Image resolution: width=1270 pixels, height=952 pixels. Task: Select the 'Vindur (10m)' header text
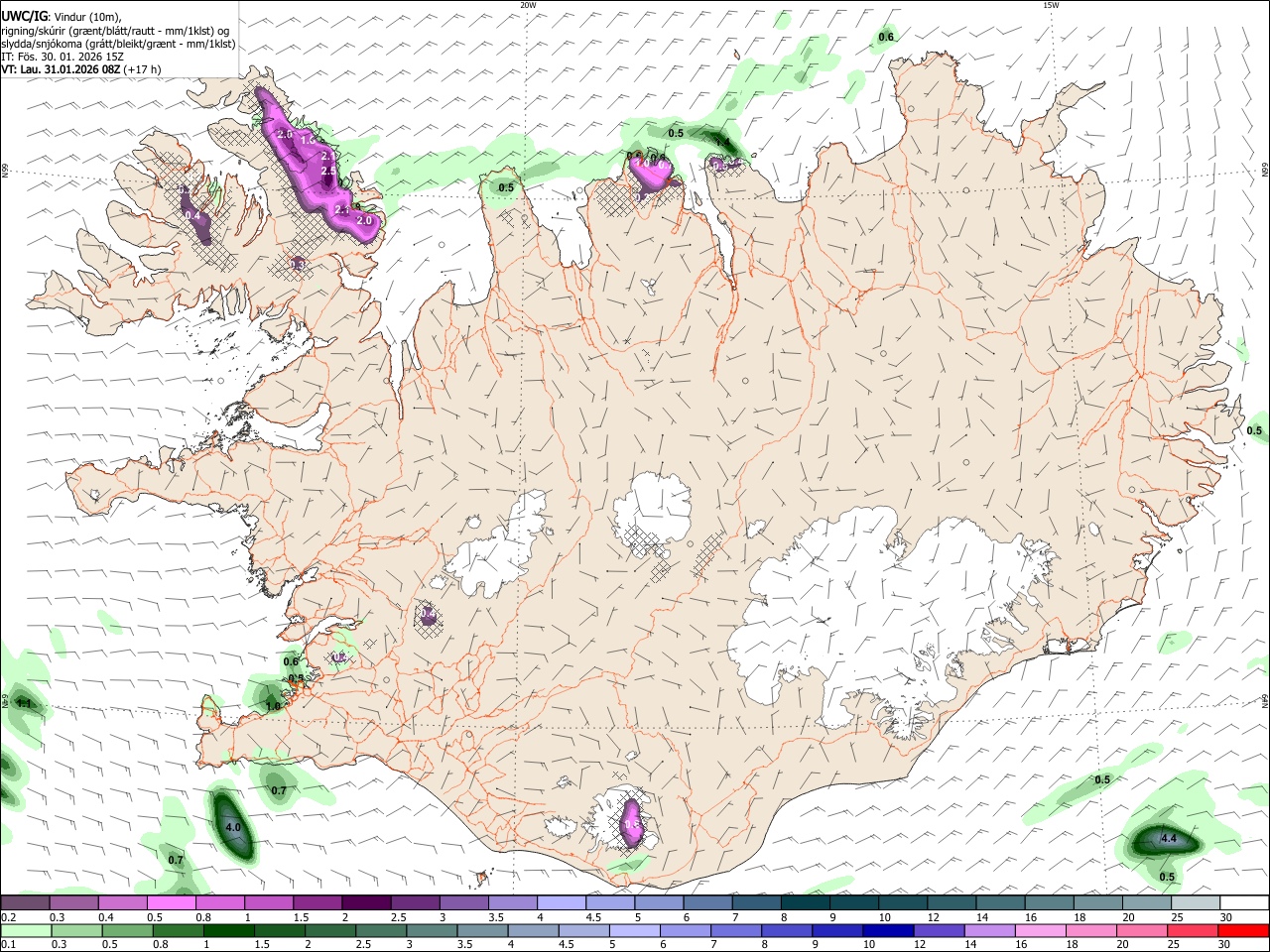coord(86,17)
